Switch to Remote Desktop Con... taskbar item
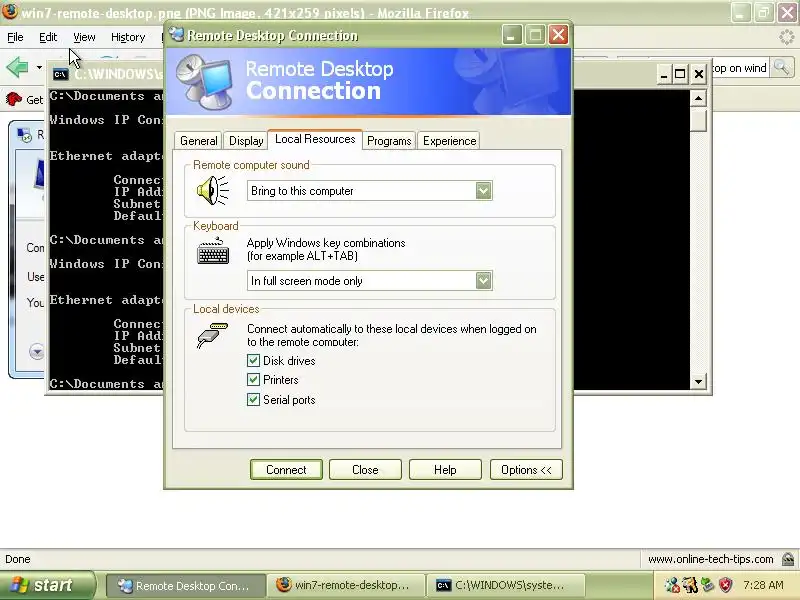Image resolution: width=800 pixels, height=600 pixels. click(186, 586)
